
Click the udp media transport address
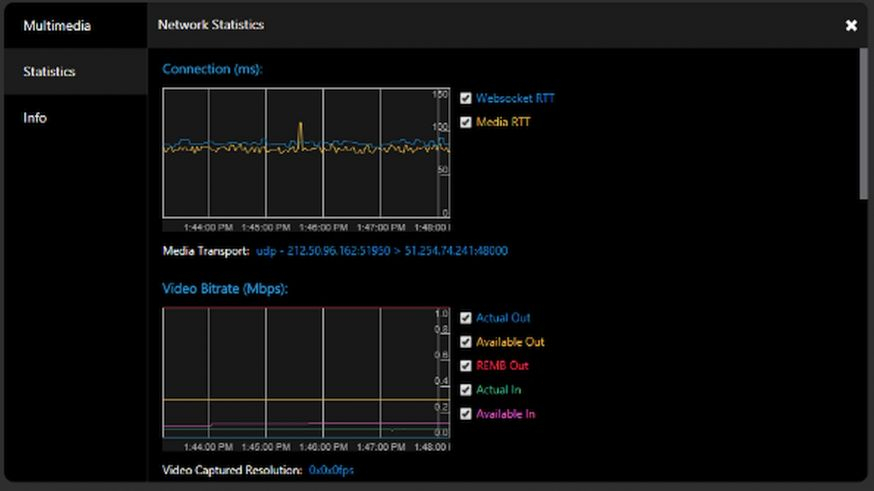click(x=382, y=251)
